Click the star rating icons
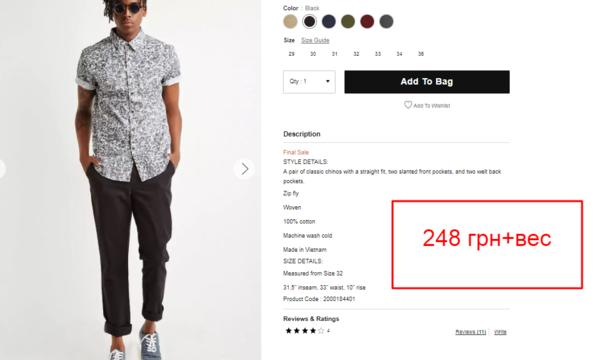 [305, 331]
